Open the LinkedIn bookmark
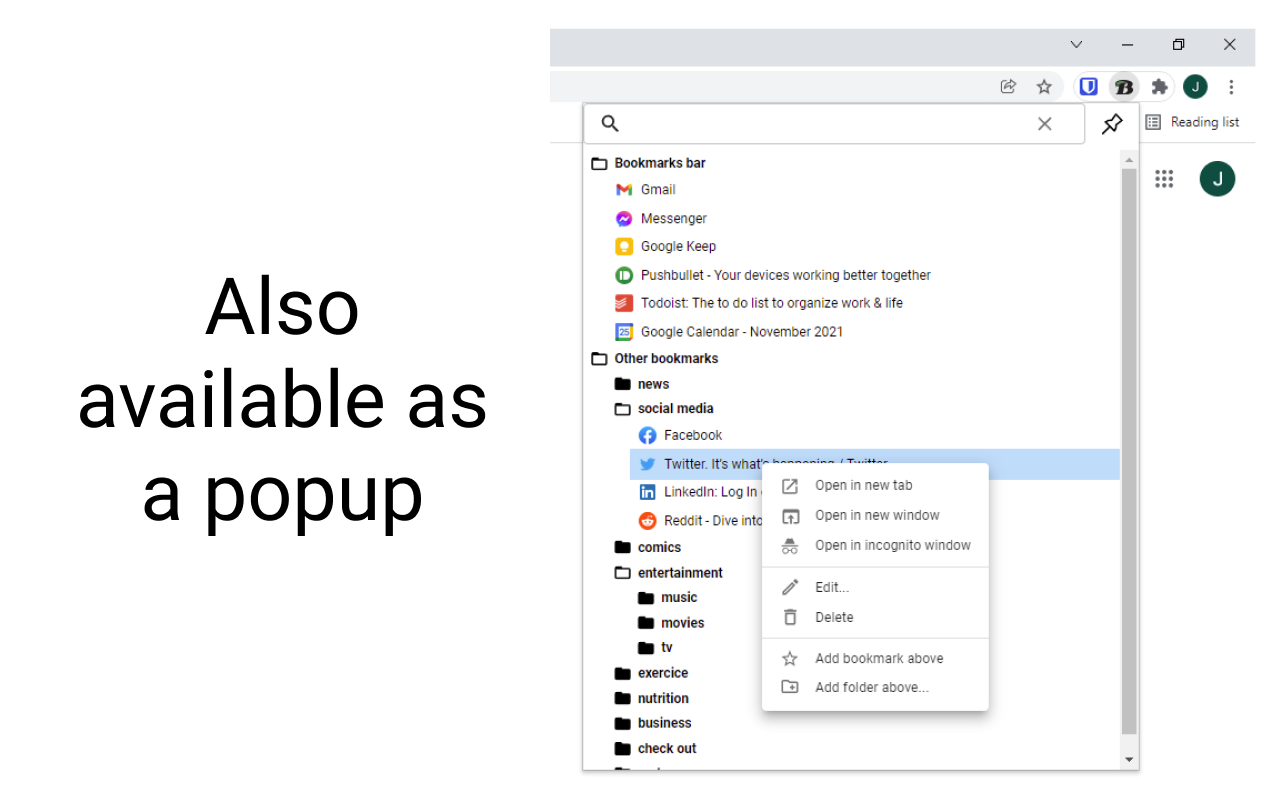The width and height of the screenshot is (1280, 800). [x=698, y=492]
